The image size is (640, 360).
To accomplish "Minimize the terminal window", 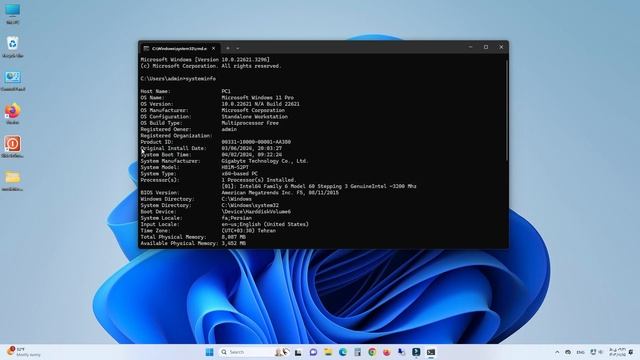I will point(470,47).
